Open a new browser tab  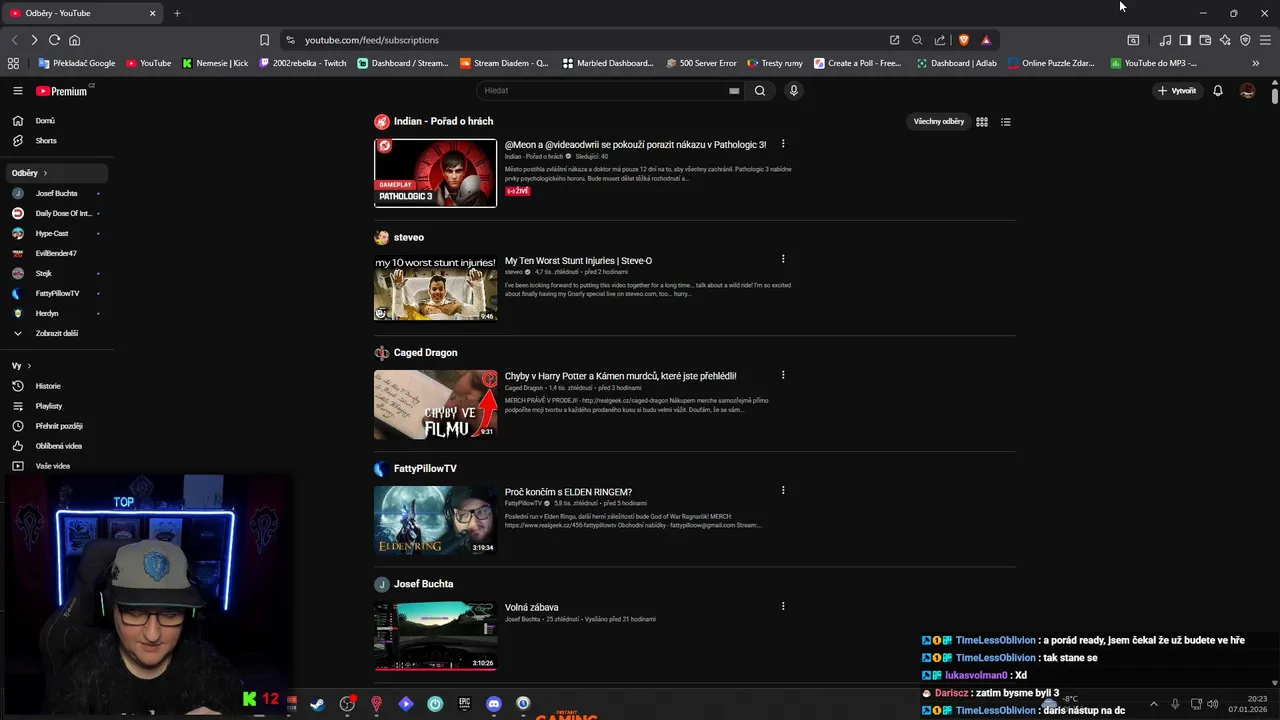(x=177, y=13)
